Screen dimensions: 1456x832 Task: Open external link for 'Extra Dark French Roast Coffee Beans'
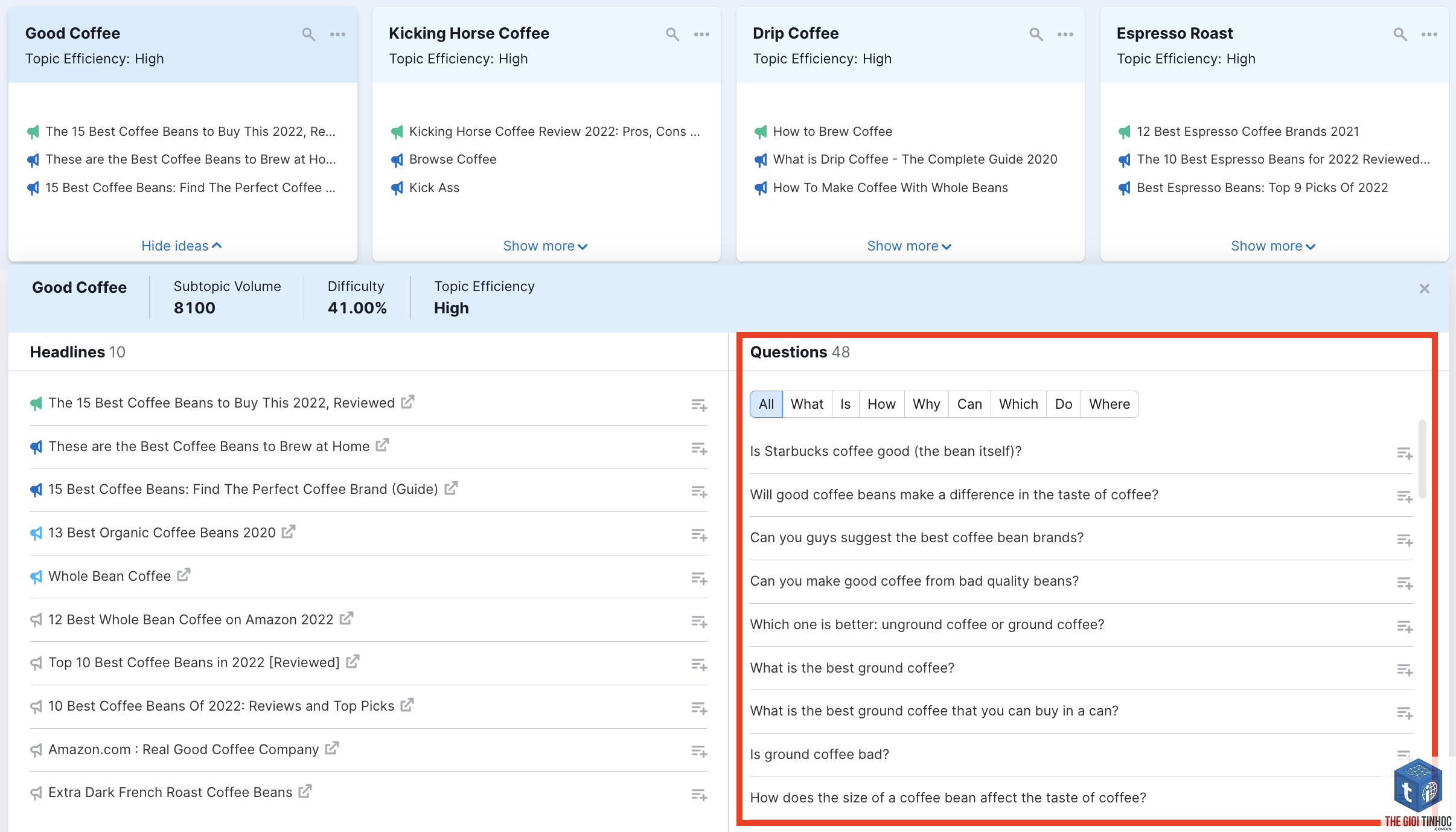(305, 791)
